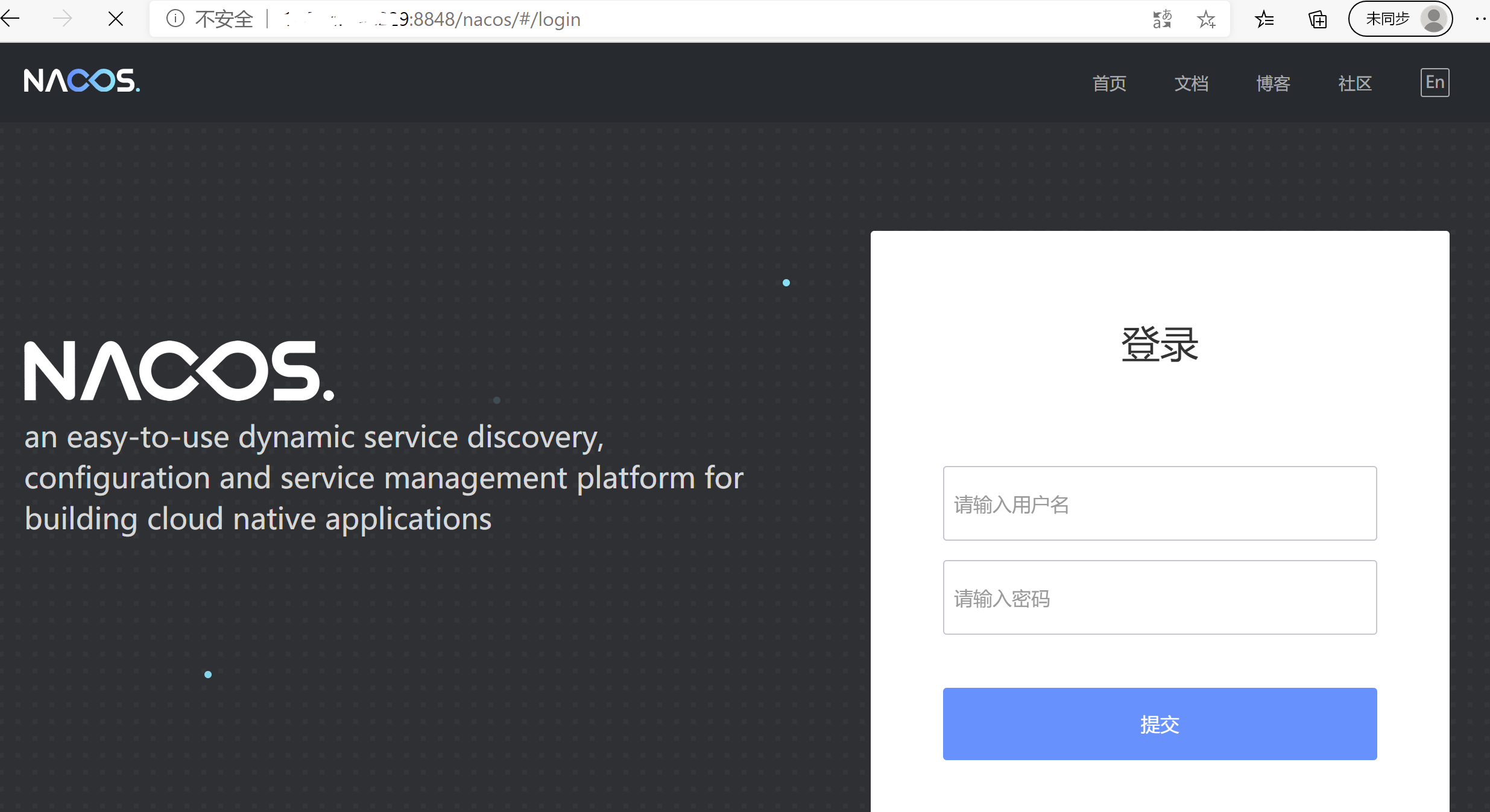Go to 社区 navigation link
Screen dimensions: 1490x812
(1355, 83)
